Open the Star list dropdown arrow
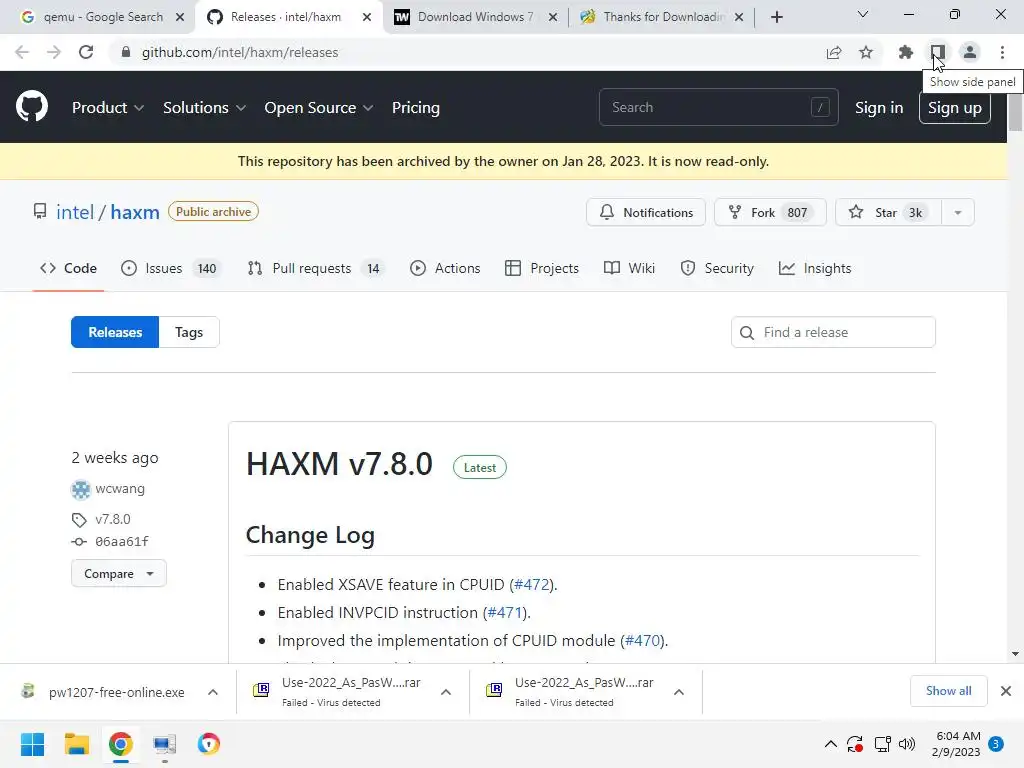The height and width of the screenshot is (768, 1024). coord(958,213)
